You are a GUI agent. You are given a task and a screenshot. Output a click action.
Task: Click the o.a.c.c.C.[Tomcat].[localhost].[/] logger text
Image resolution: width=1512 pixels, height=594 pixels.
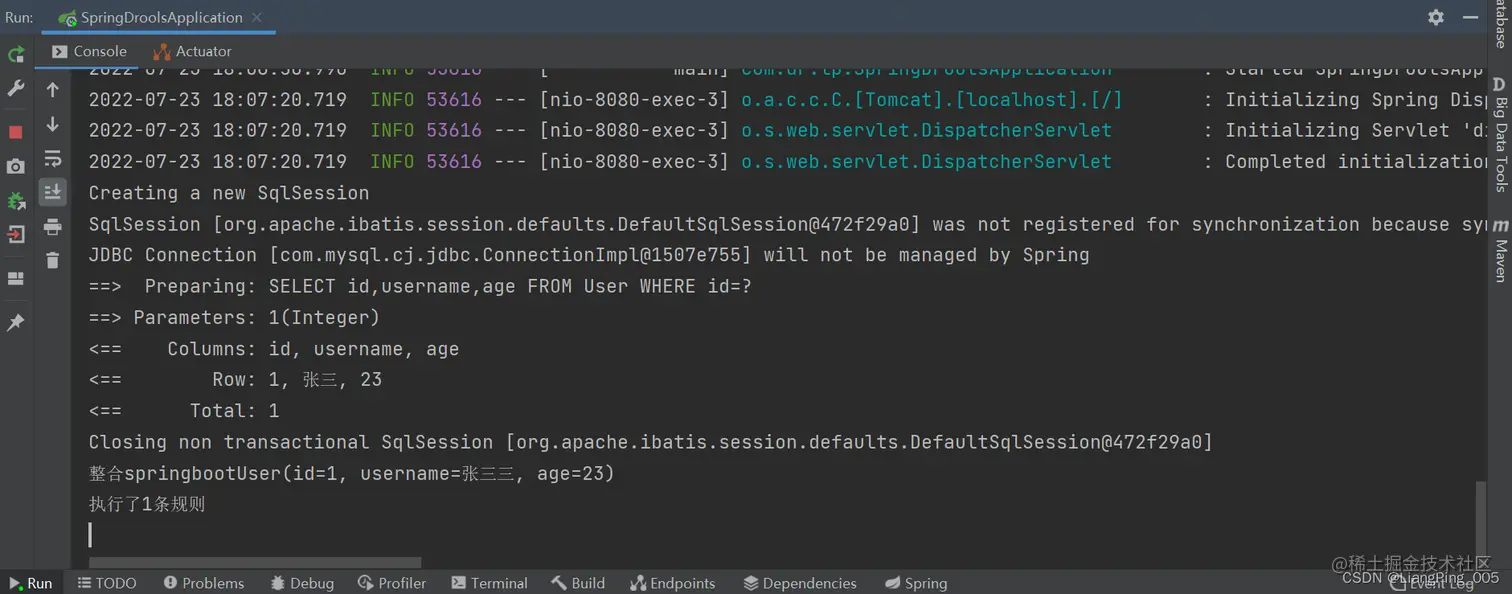(931, 100)
